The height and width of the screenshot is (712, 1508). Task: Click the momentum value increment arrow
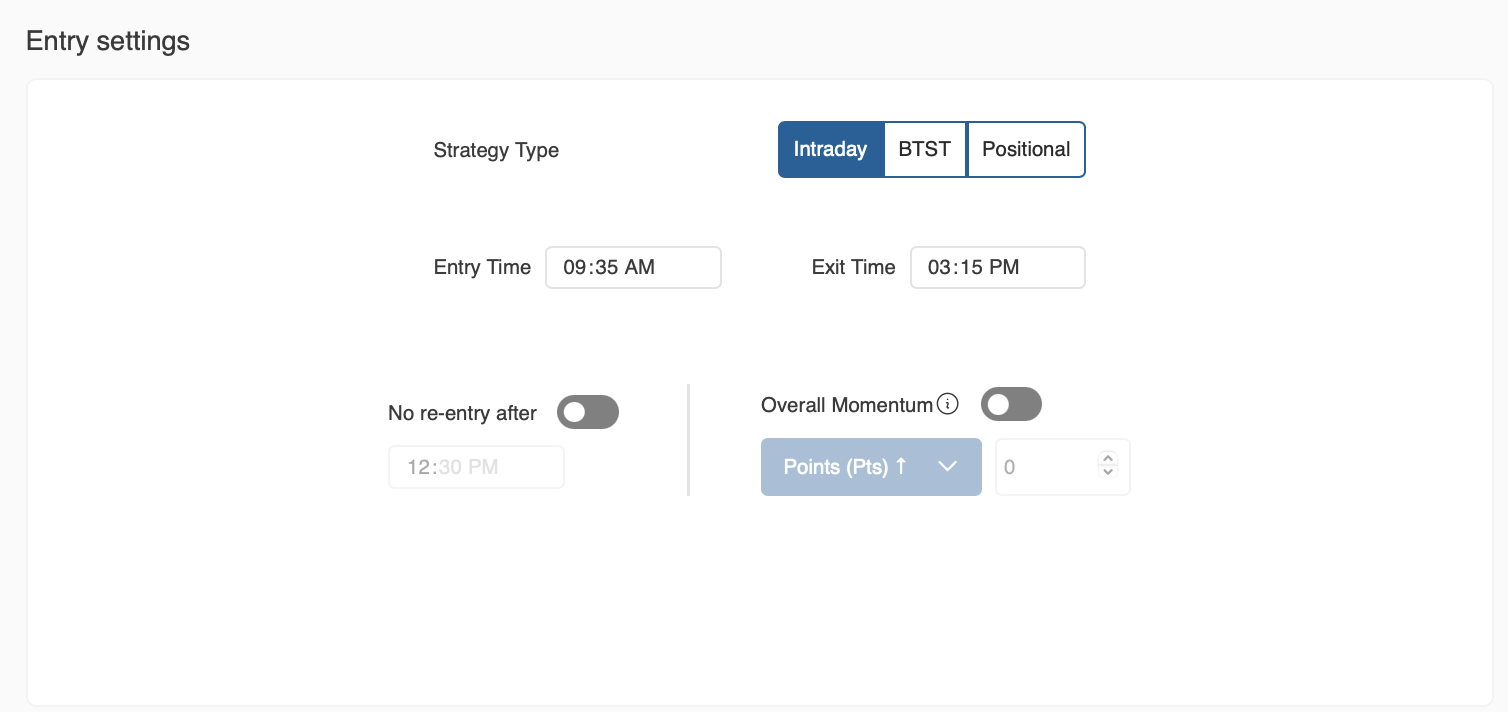click(1107, 459)
